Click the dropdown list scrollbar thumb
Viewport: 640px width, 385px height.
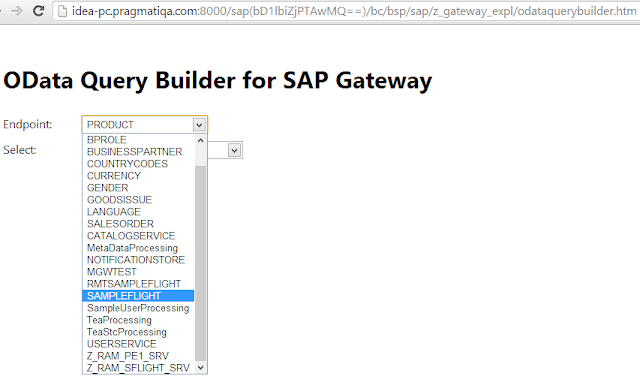pos(200,263)
